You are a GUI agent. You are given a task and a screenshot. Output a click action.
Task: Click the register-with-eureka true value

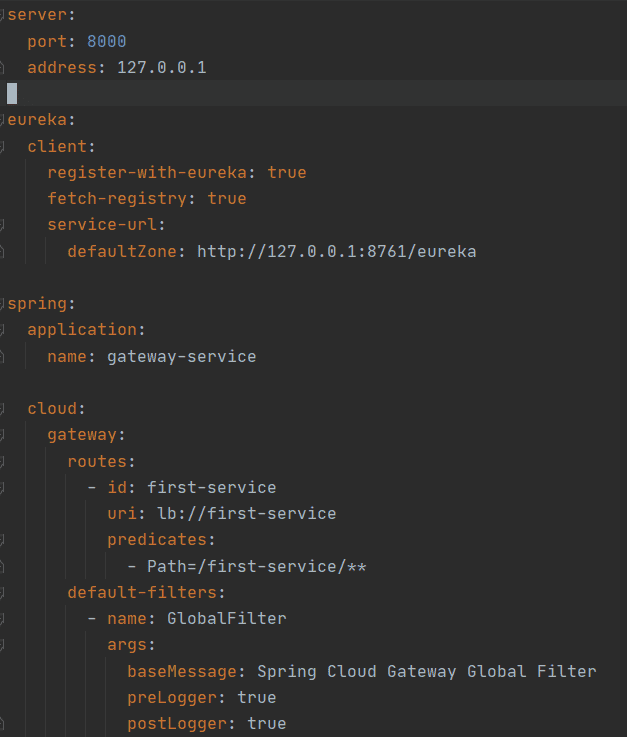(x=287, y=172)
